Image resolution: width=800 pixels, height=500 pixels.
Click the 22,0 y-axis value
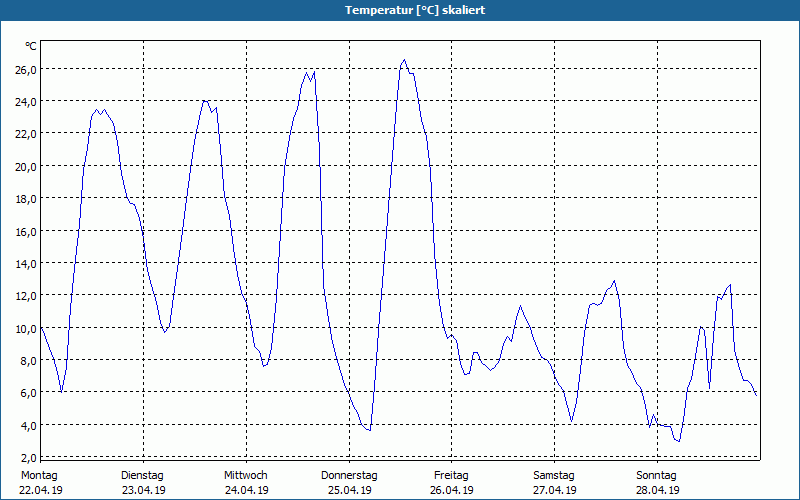click(26, 134)
